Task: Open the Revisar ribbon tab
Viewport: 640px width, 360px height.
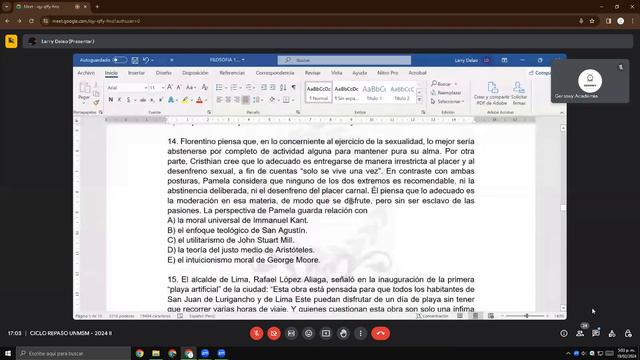Action: (313, 73)
